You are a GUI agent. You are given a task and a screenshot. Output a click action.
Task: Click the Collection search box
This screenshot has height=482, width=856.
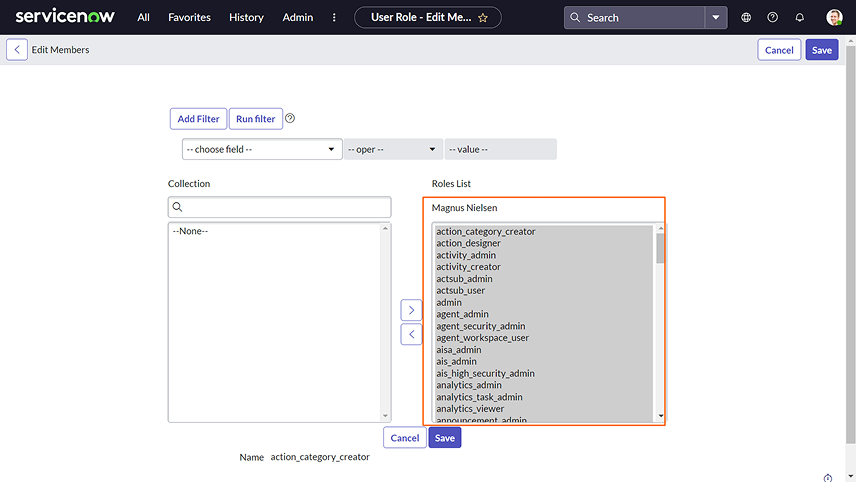pos(280,207)
